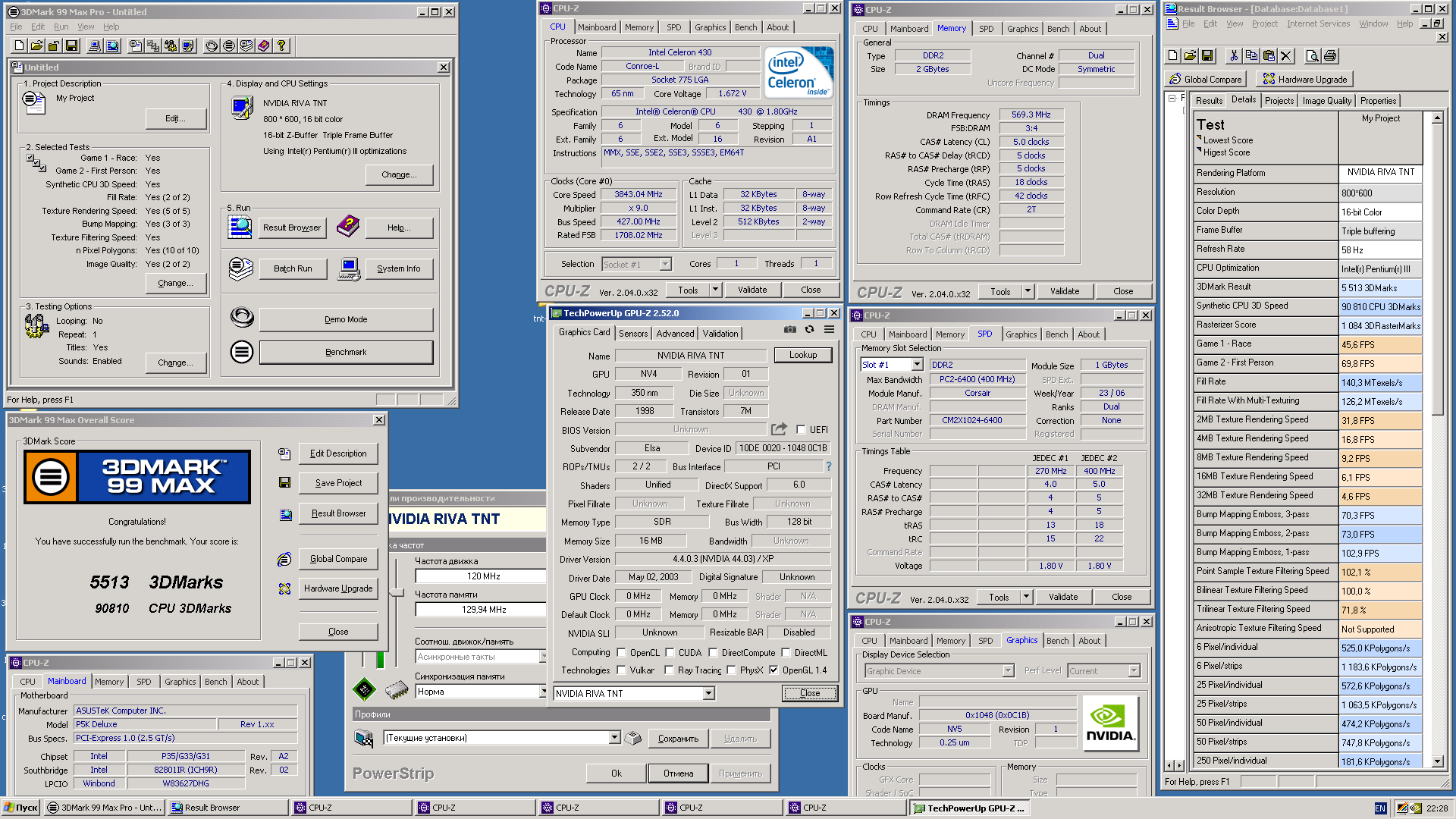1456x819 pixels.
Task: Open Tools dropdown arrow in CPU-Z SPD window
Action: [x=1026, y=597]
